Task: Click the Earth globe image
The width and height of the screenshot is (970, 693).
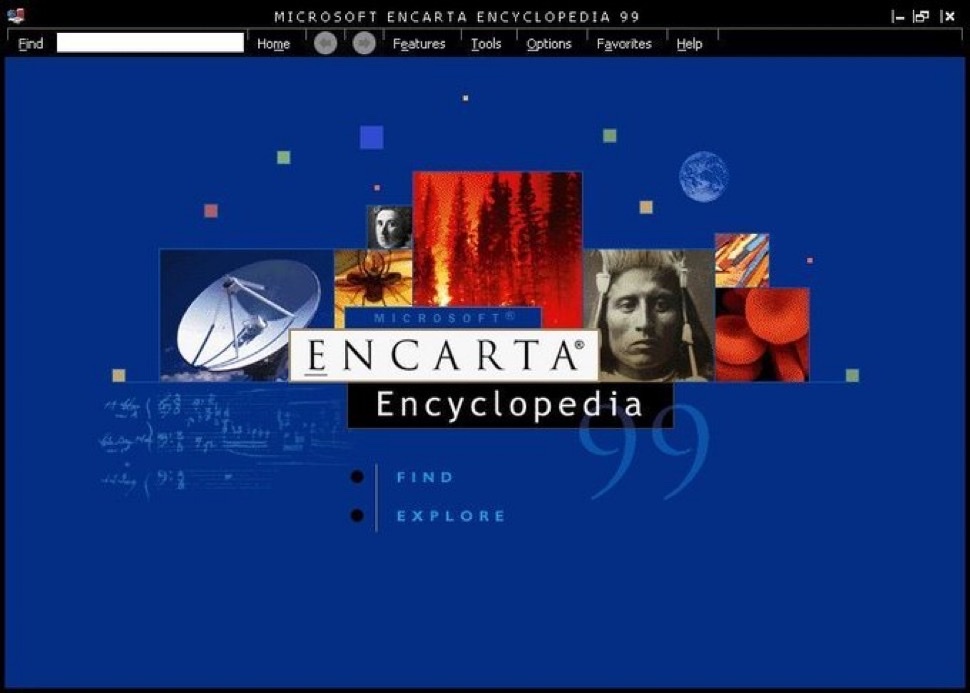Action: [x=703, y=177]
